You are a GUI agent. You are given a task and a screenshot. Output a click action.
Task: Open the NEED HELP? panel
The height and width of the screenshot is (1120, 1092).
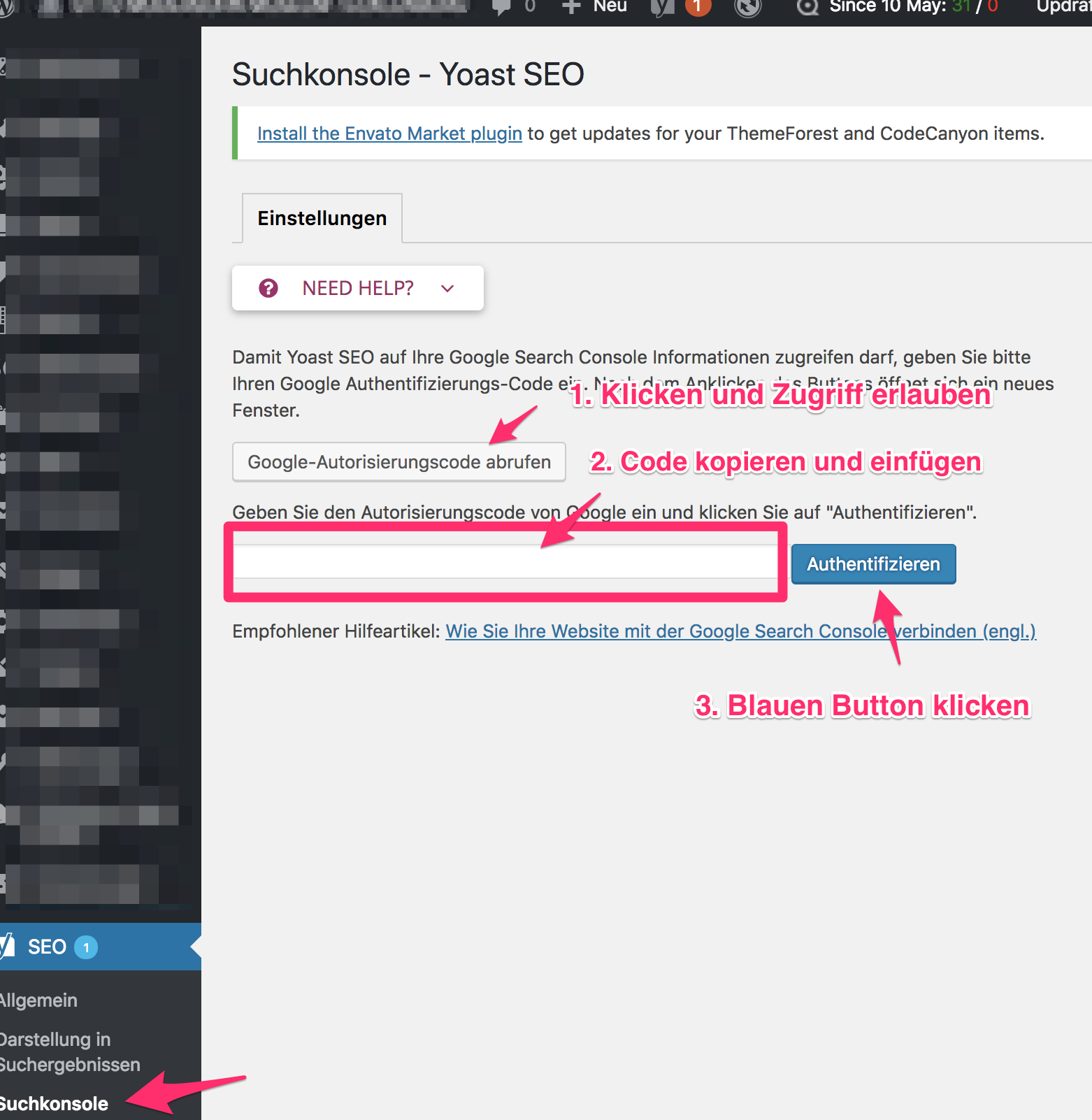(357, 288)
